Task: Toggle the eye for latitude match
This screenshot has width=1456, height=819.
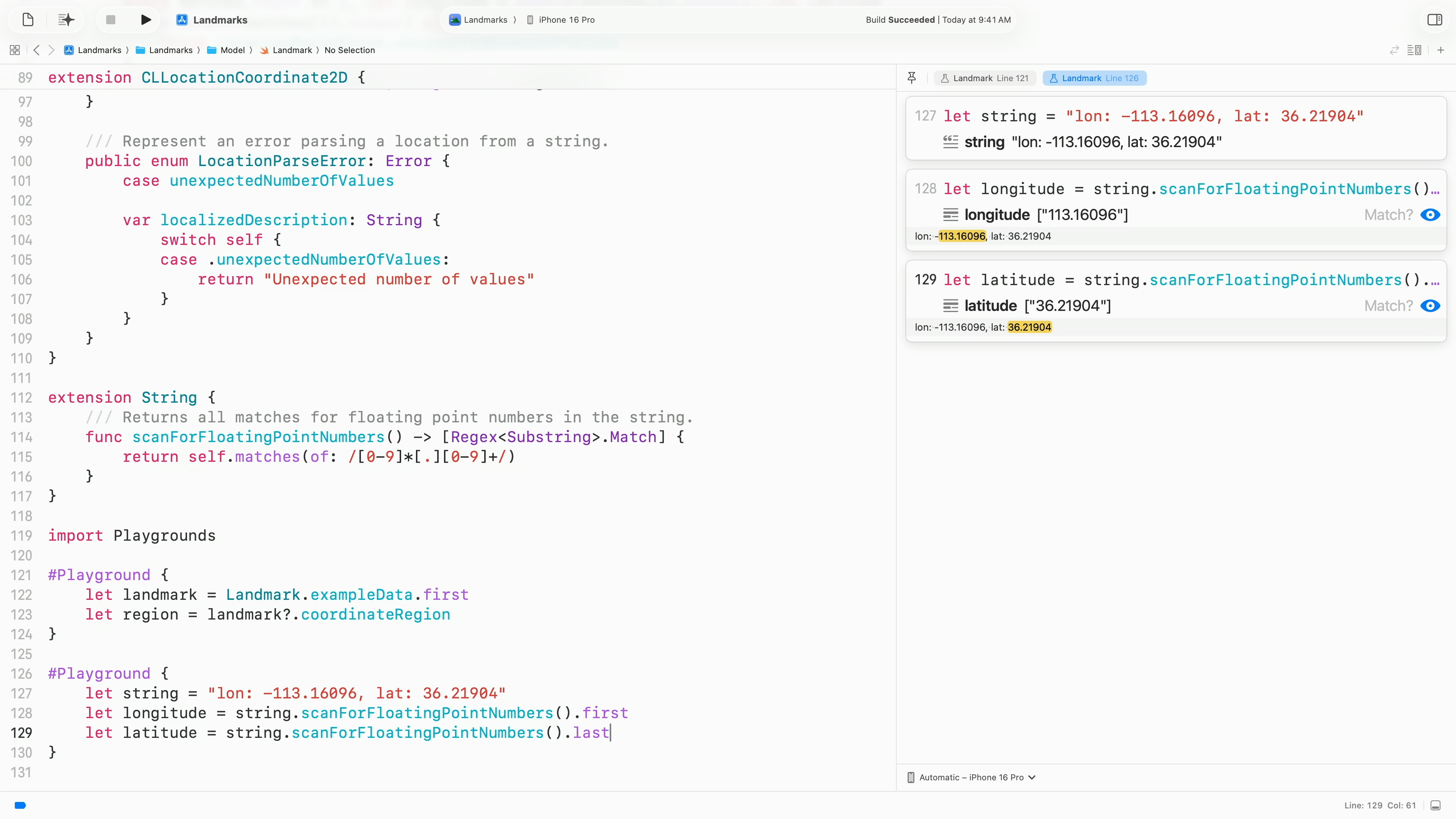Action: [x=1430, y=306]
